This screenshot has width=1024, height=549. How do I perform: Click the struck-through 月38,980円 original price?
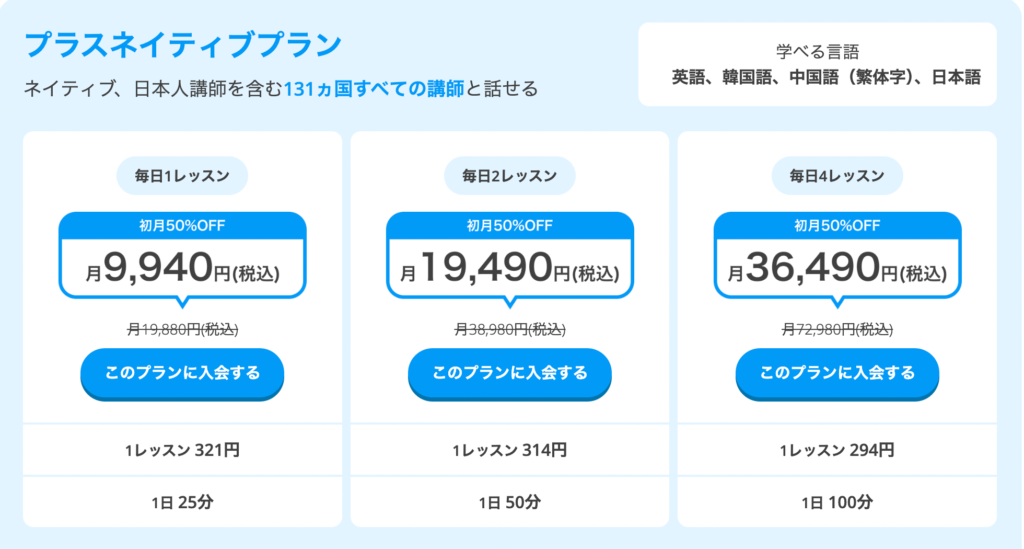(510, 330)
